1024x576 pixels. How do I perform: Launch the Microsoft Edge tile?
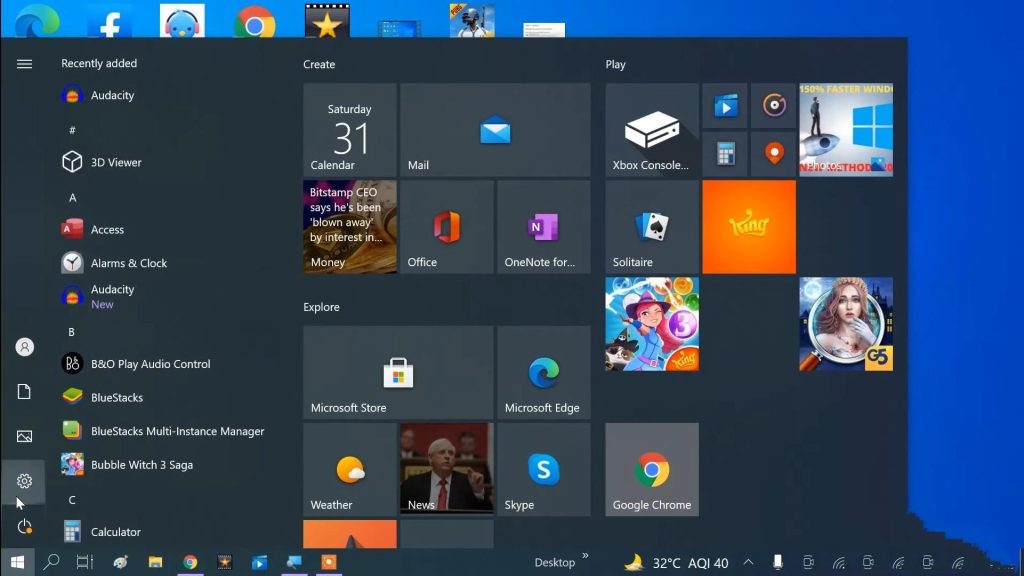543,372
